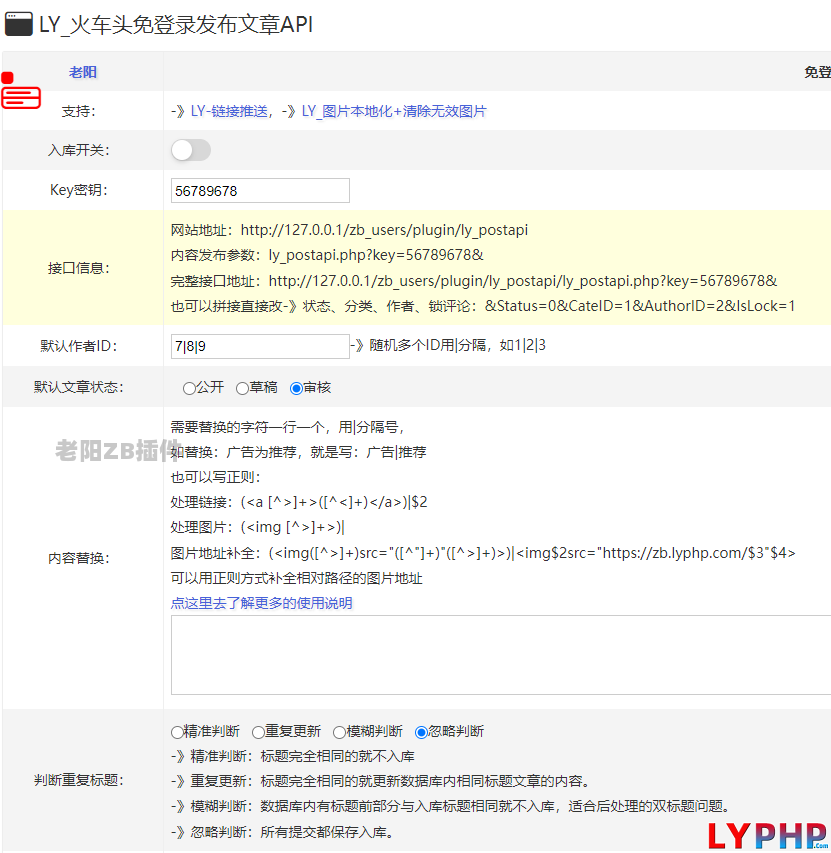The image size is (831, 853).
Task: Choose 忽略判断 for duplicate titles
Action: (421, 732)
